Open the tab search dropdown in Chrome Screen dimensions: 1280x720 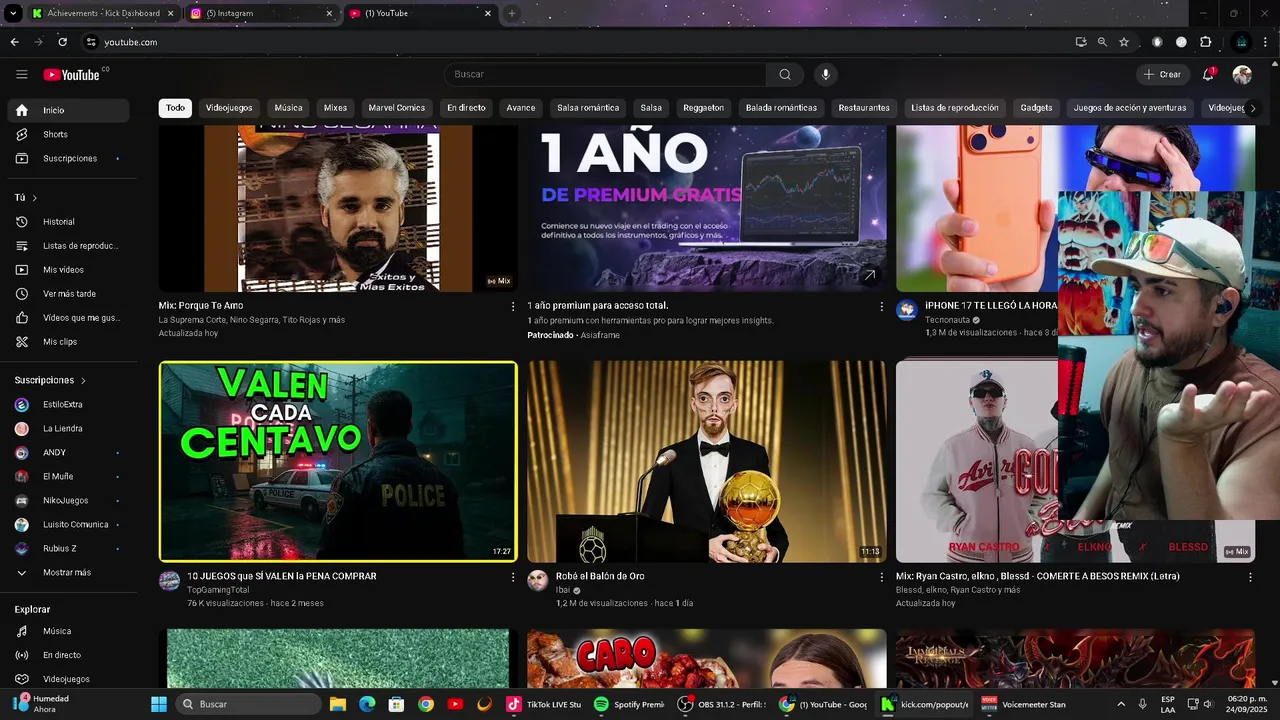point(13,14)
